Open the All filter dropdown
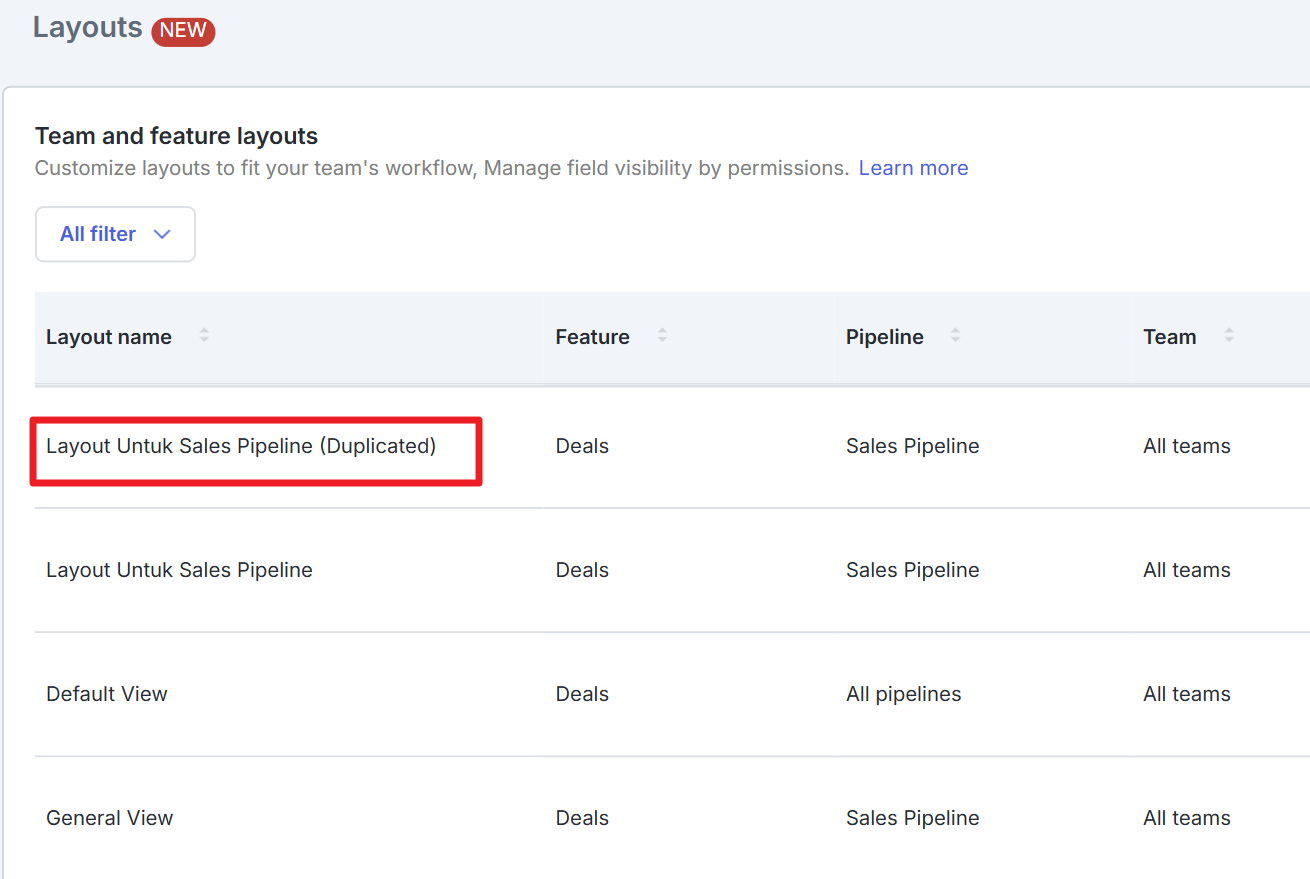1310x879 pixels. pos(115,234)
